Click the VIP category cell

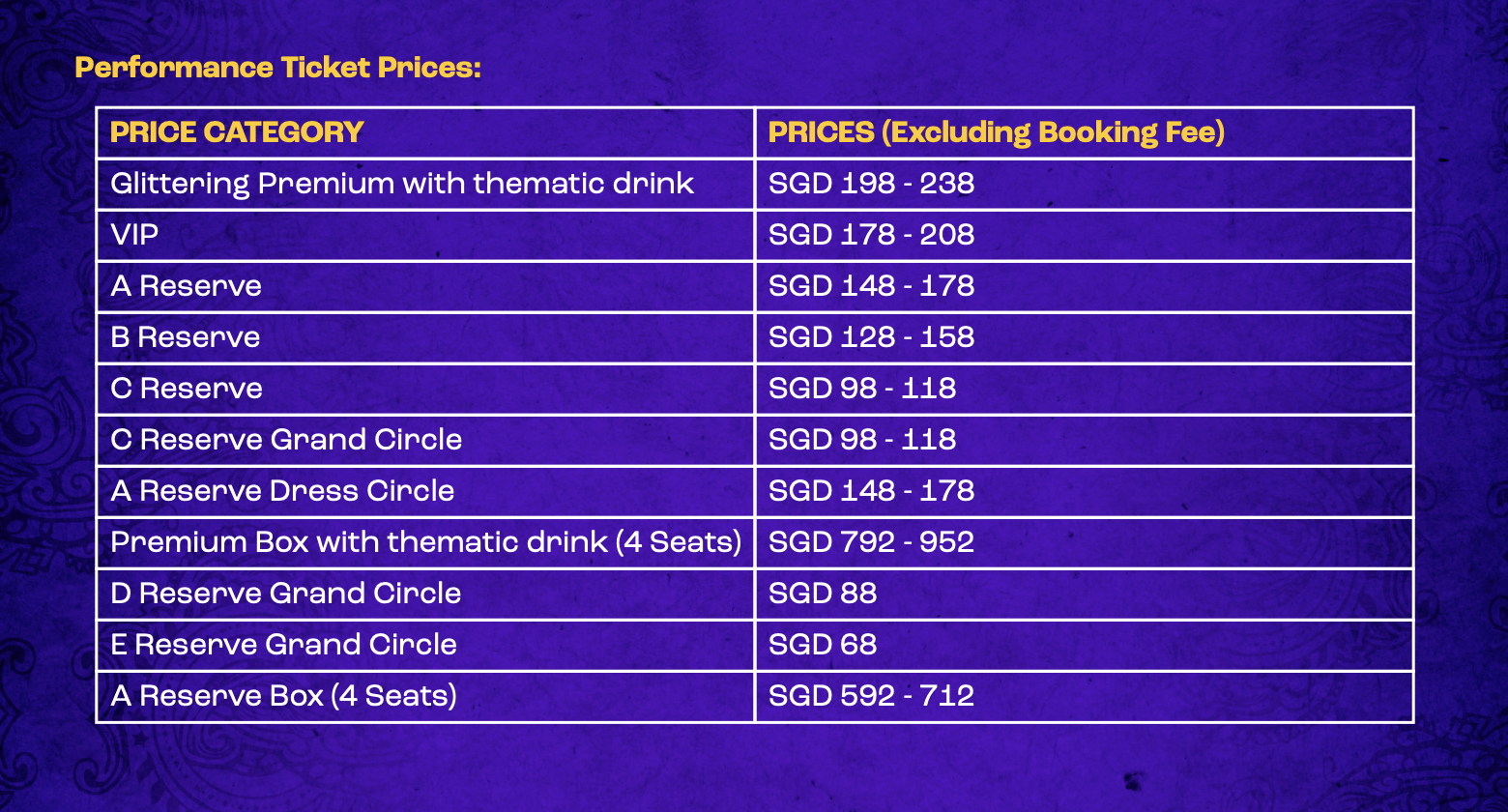134,235
